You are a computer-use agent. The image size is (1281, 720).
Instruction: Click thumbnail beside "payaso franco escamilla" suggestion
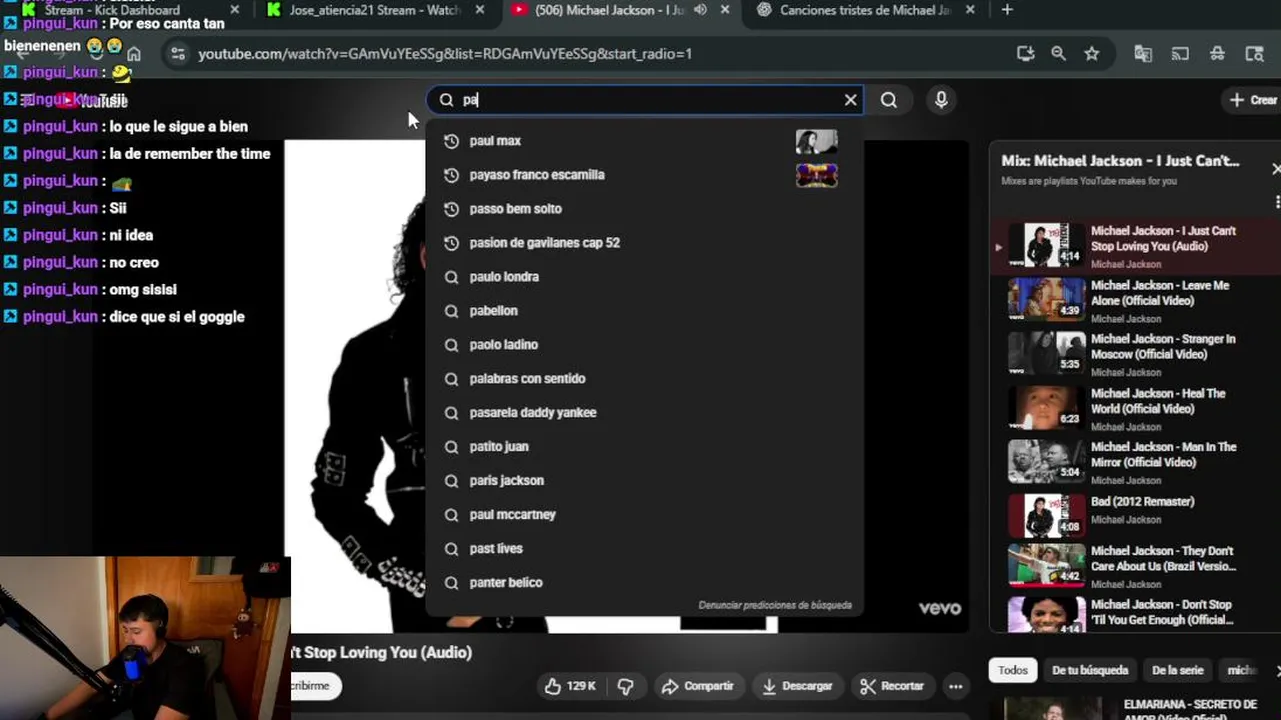(x=816, y=175)
